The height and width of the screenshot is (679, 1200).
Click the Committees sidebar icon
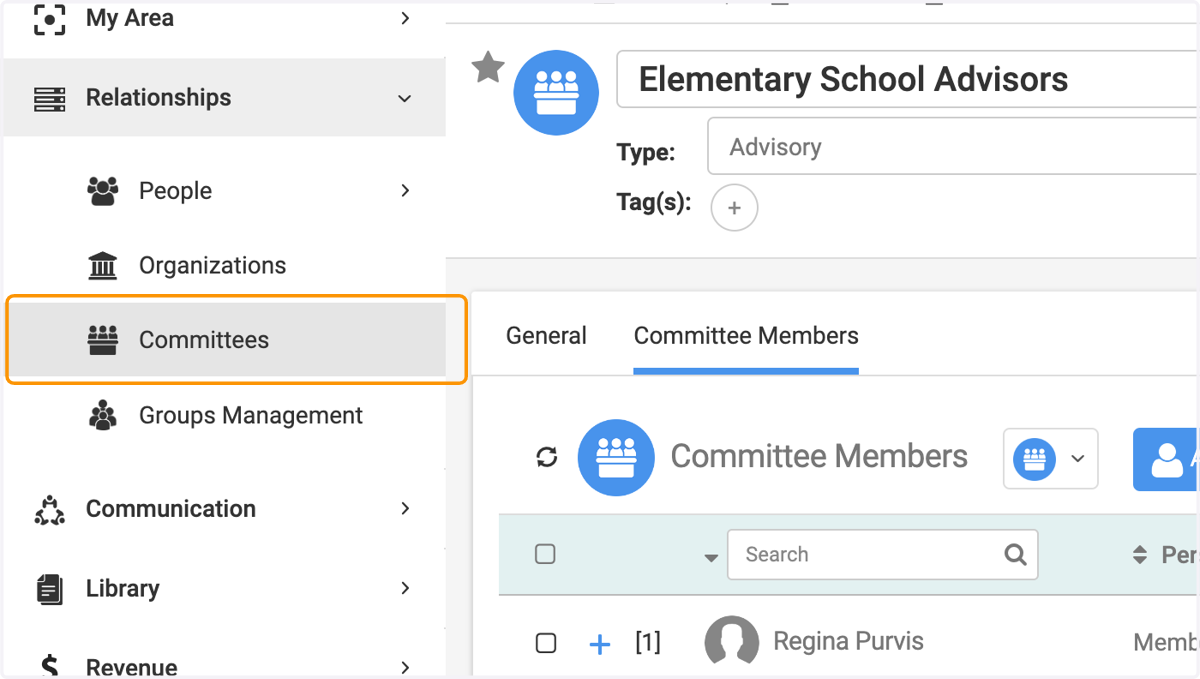103,340
